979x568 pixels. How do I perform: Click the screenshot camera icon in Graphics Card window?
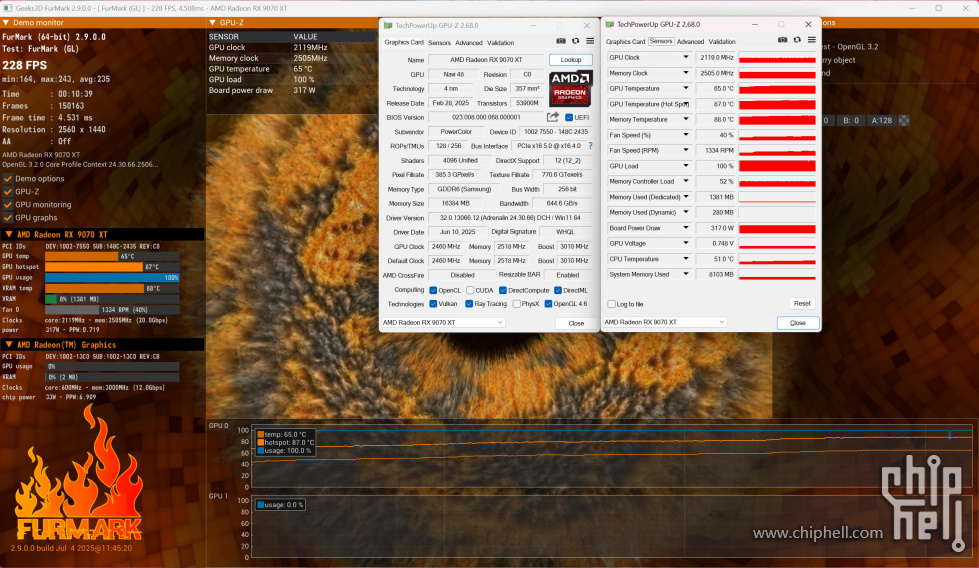tap(561, 41)
